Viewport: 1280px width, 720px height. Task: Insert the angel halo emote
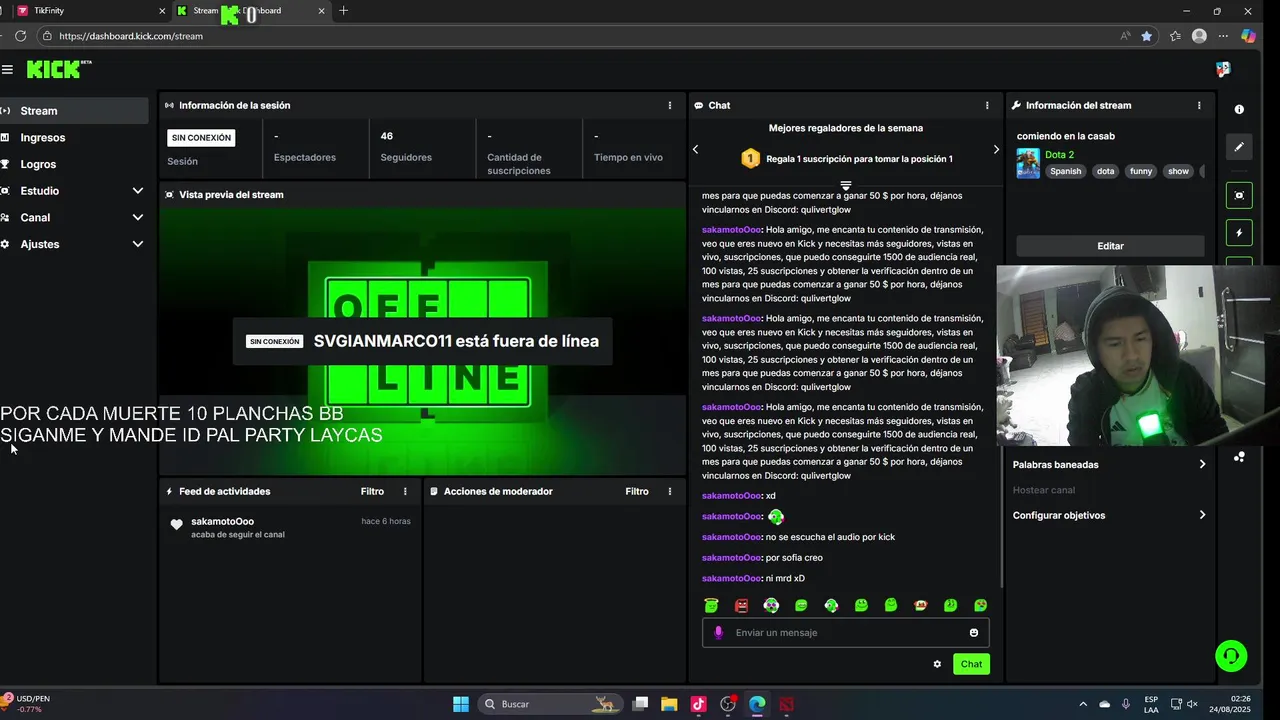coord(711,605)
